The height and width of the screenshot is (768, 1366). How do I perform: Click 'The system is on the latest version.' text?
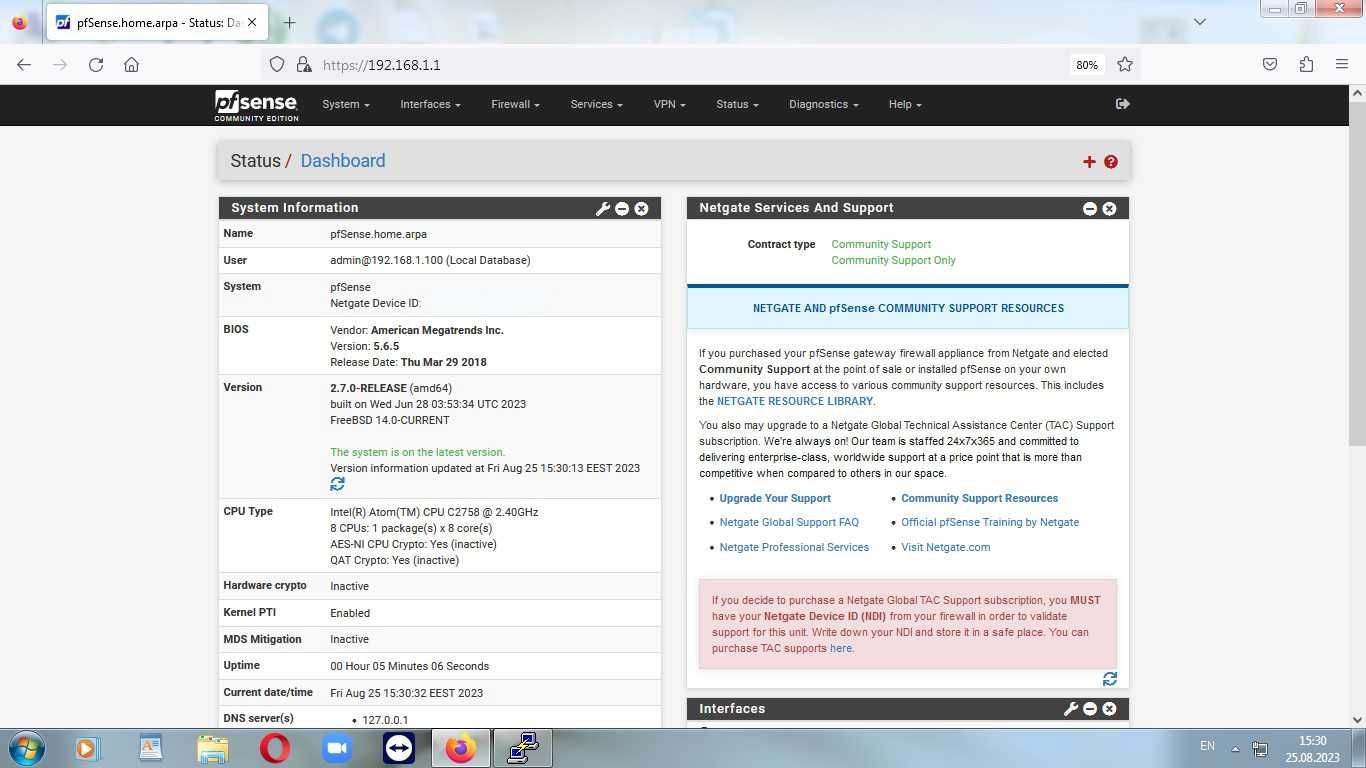(418, 452)
